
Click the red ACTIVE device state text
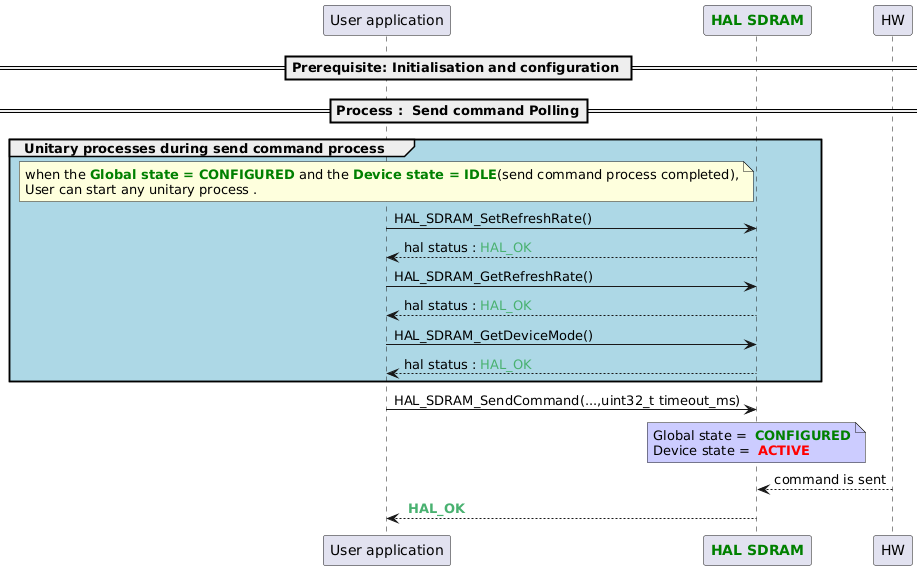(783, 450)
